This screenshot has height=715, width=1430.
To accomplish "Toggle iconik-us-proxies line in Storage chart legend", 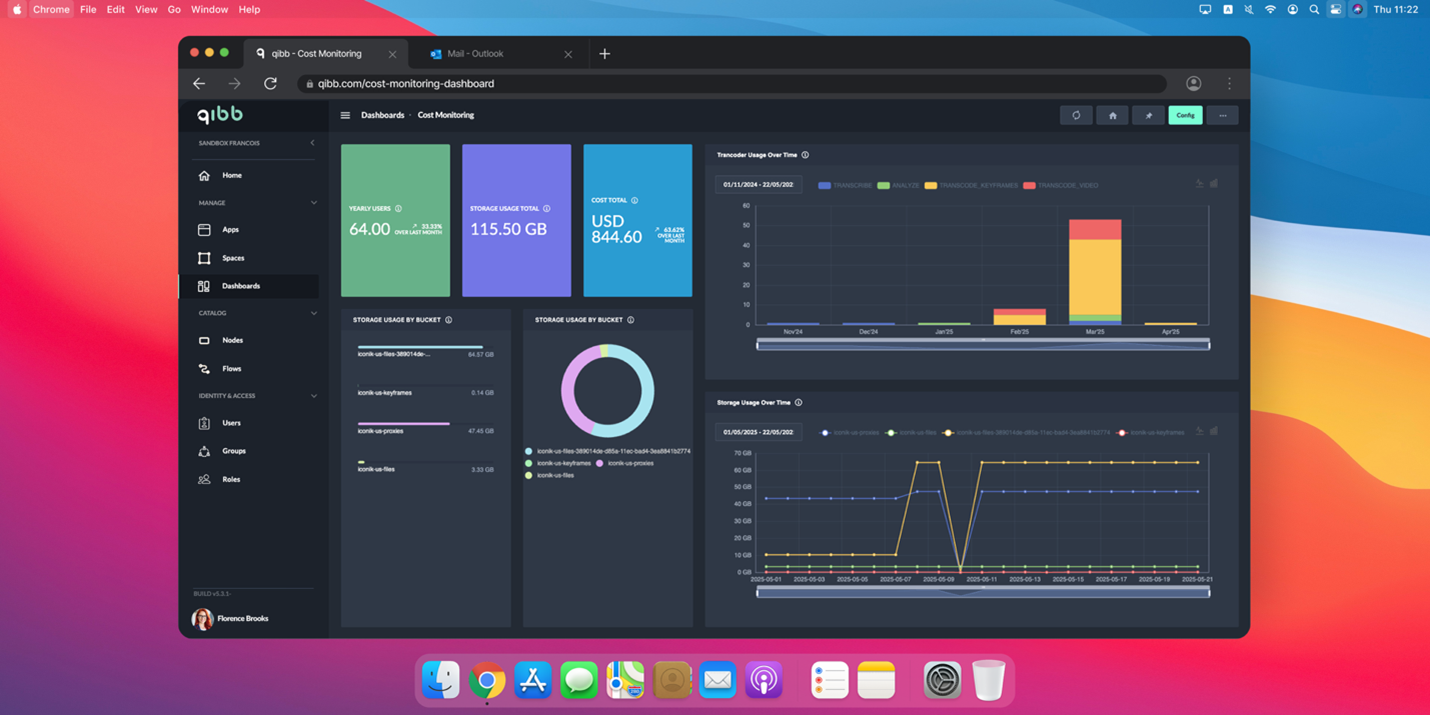I will pos(849,433).
